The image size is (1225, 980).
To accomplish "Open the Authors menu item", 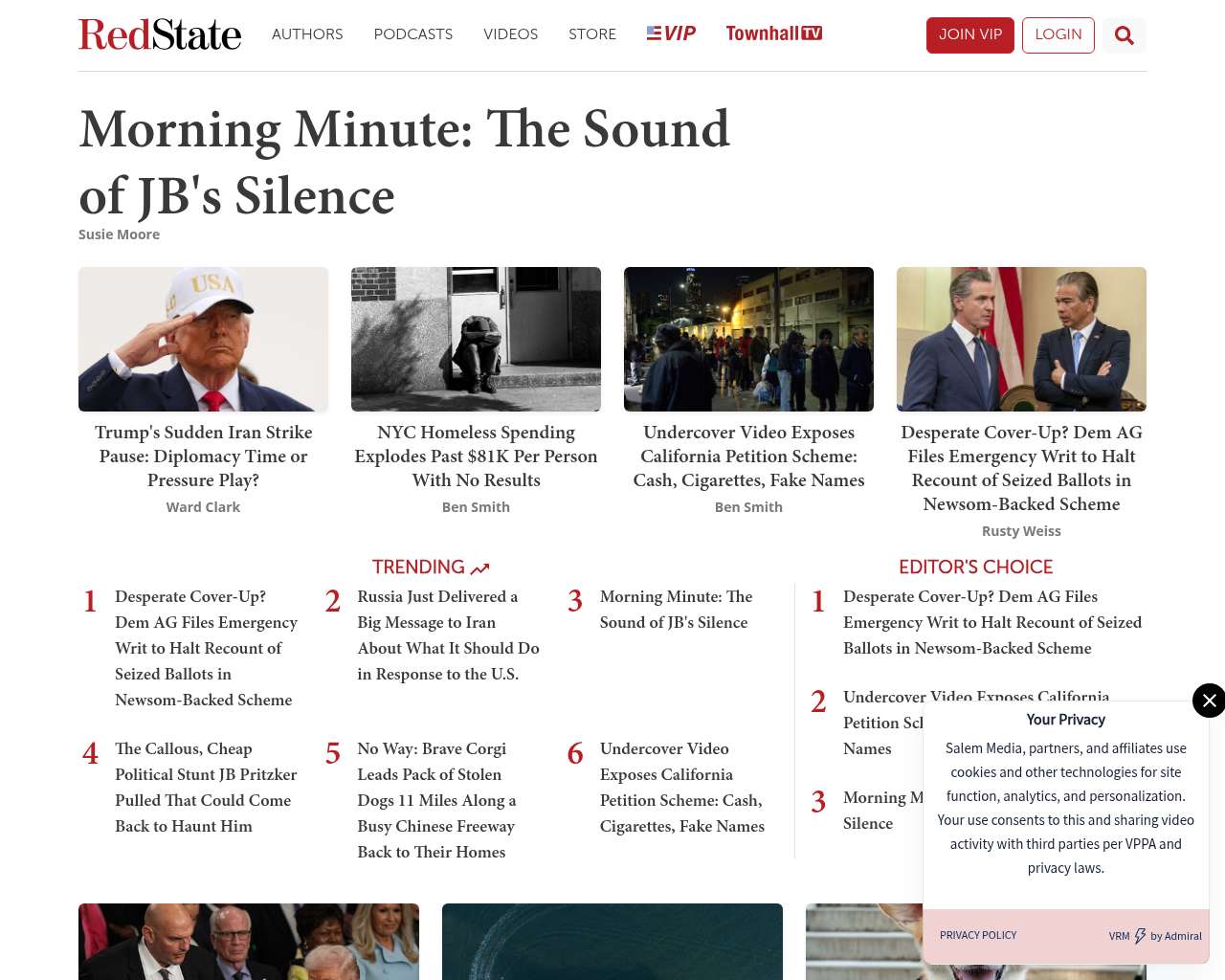I will coord(307,34).
